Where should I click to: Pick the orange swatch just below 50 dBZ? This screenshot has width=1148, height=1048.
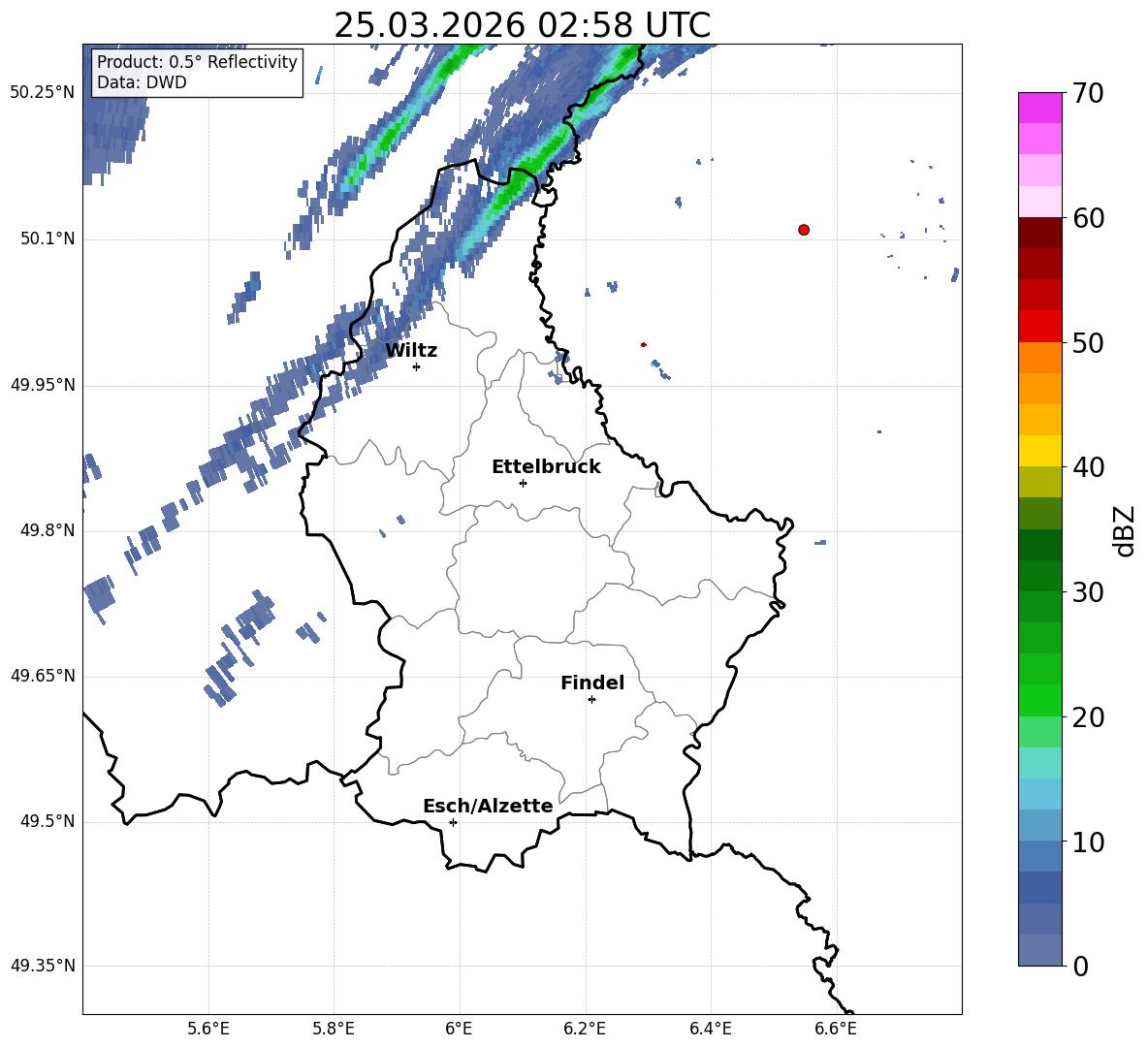point(1039,358)
